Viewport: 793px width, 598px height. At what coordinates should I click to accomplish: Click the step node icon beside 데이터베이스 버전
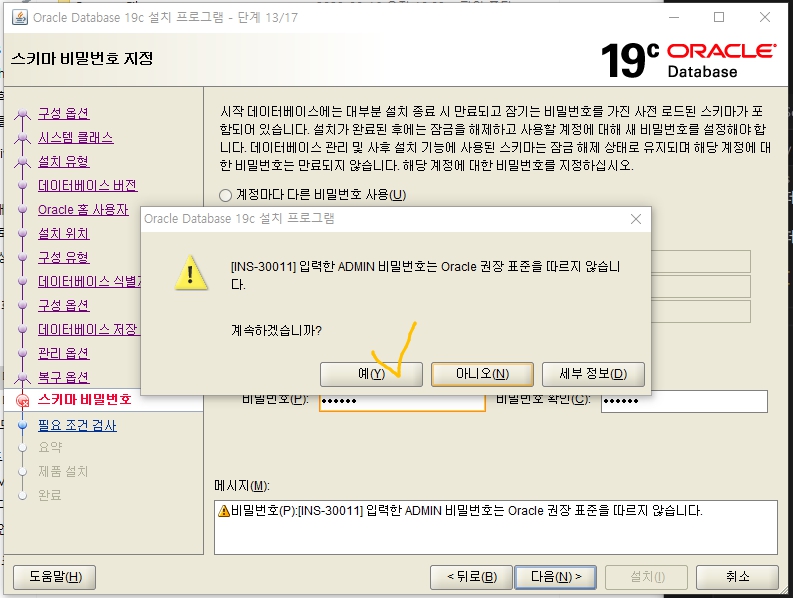[x=22, y=185]
